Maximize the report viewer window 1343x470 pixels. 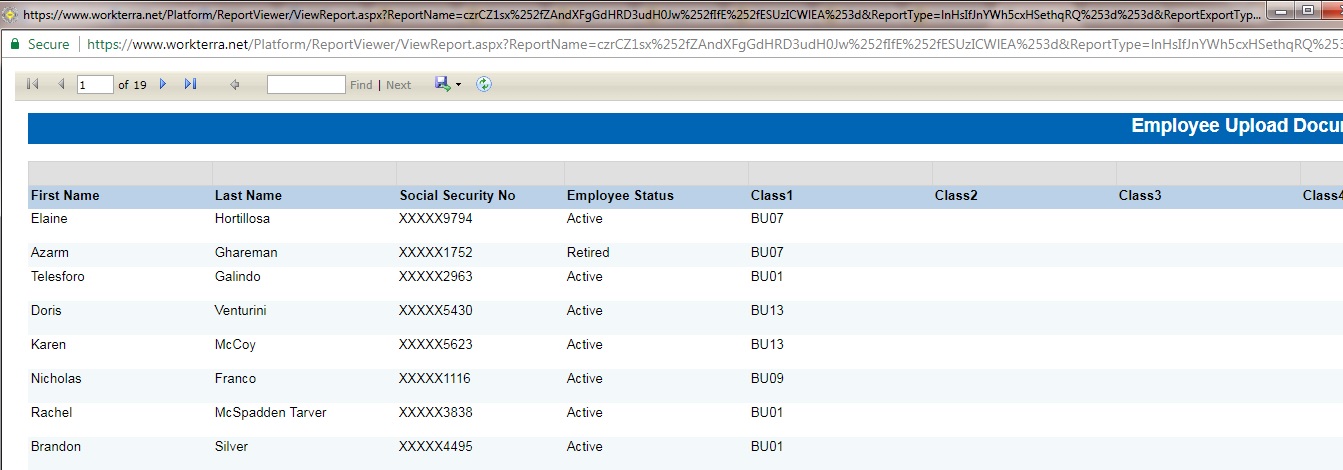[x=1305, y=10]
